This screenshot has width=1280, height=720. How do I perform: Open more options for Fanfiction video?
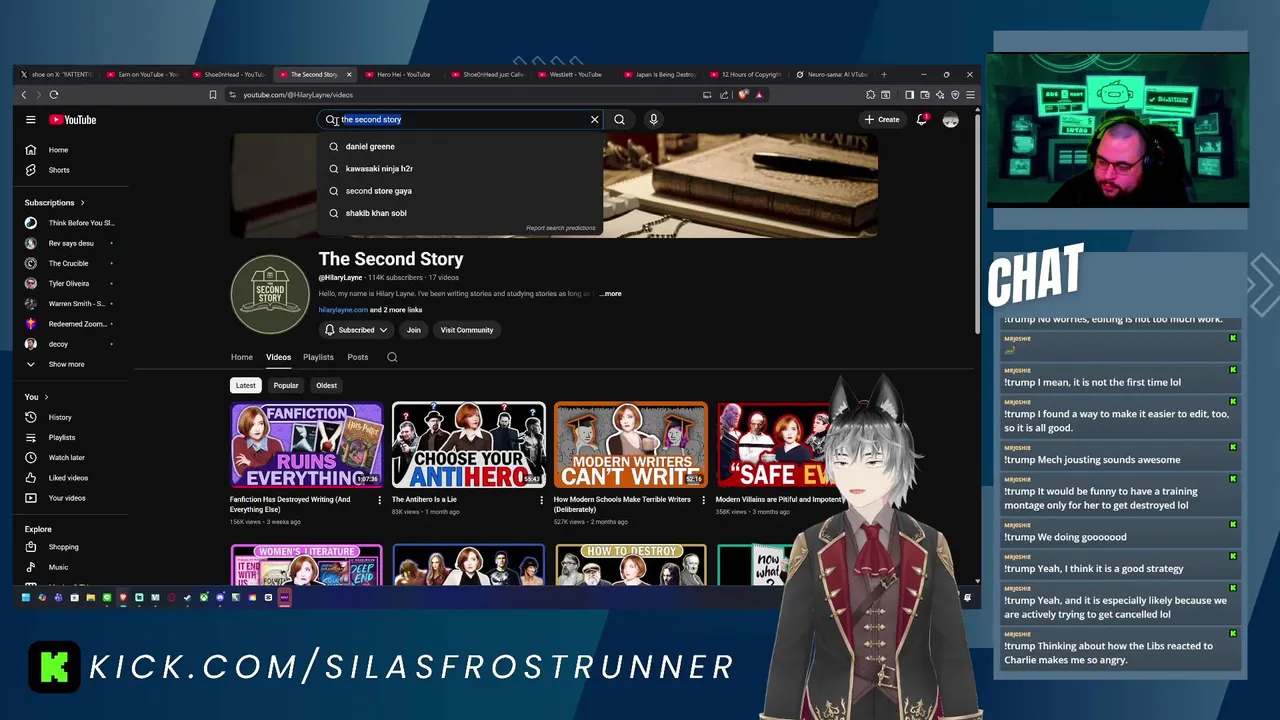tap(379, 500)
